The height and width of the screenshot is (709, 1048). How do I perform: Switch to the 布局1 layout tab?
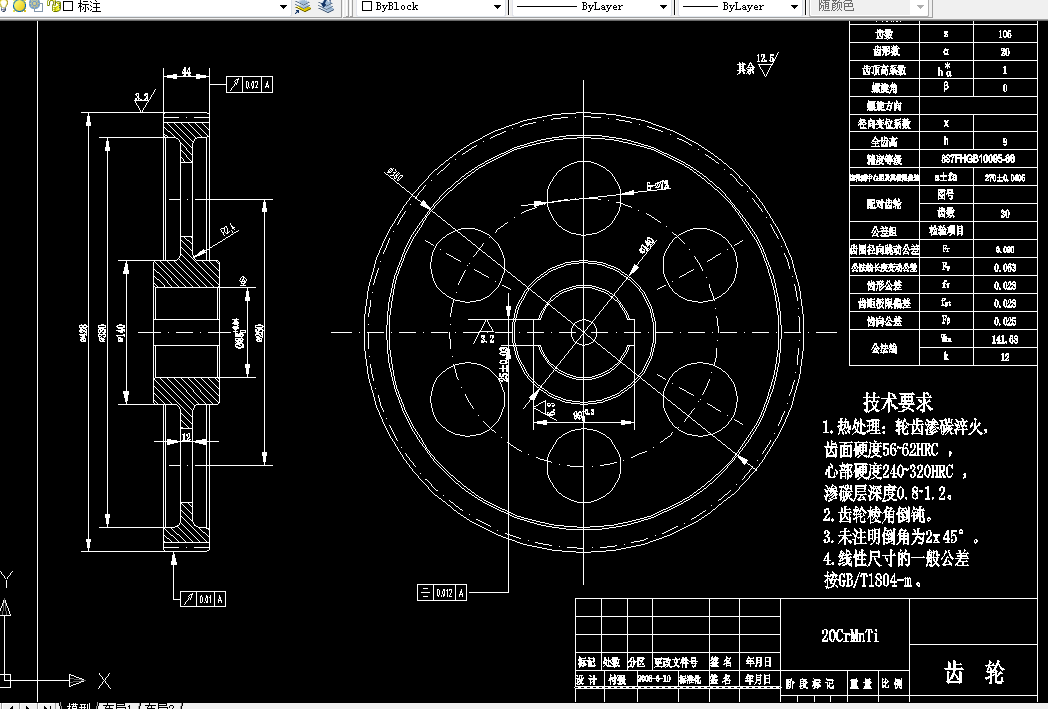pyautogui.click(x=118, y=705)
